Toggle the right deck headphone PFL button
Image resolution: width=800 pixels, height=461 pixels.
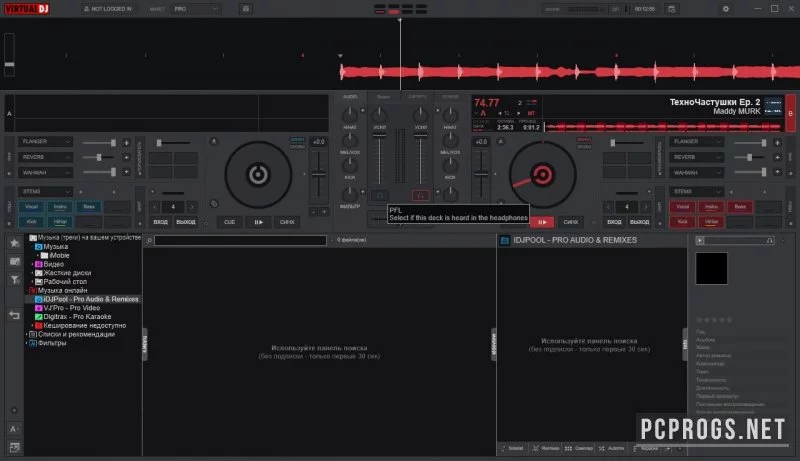[420, 196]
